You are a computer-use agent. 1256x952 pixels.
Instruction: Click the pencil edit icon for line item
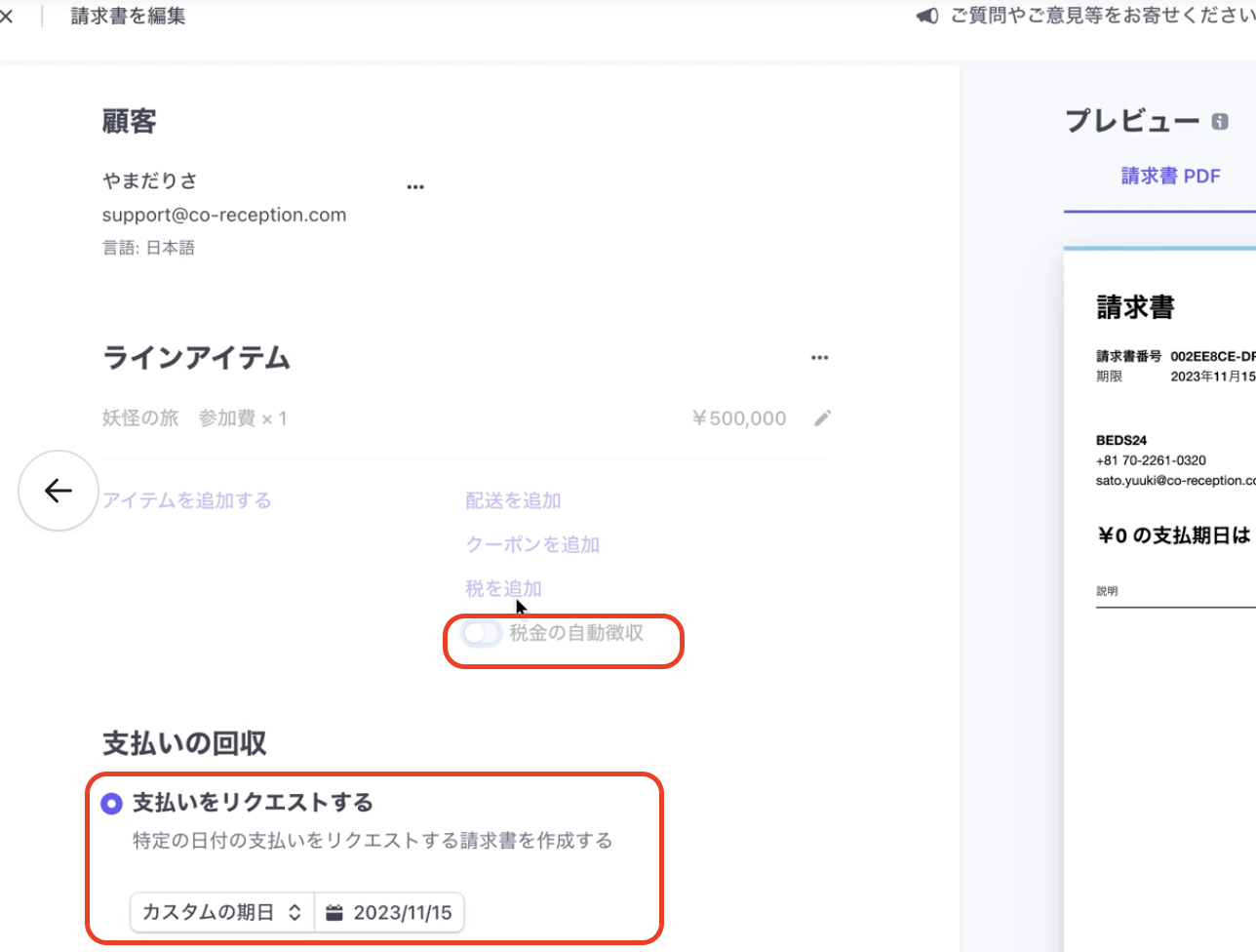click(x=822, y=418)
